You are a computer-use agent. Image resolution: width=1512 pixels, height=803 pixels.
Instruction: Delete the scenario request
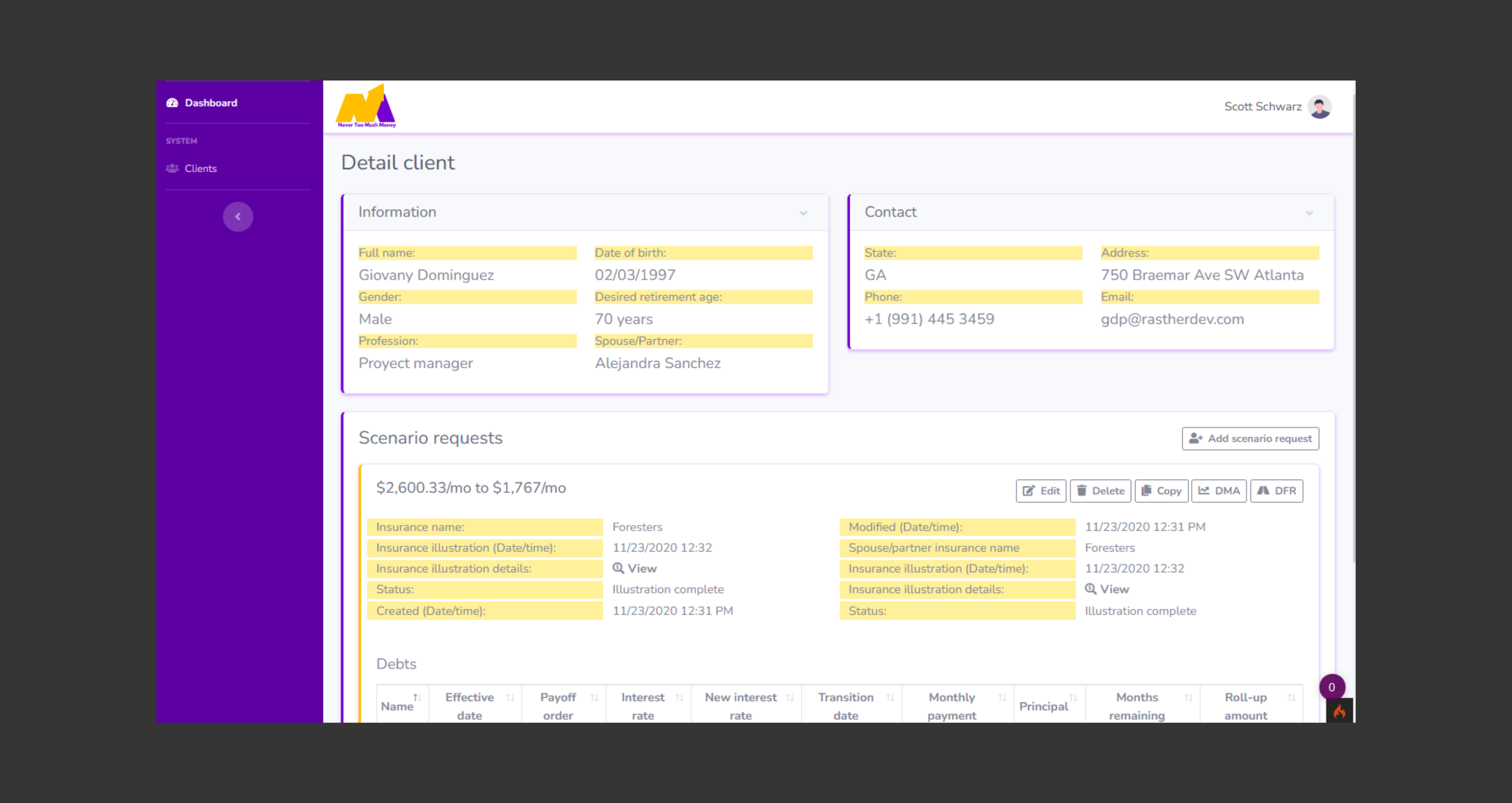pyautogui.click(x=1100, y=491)
